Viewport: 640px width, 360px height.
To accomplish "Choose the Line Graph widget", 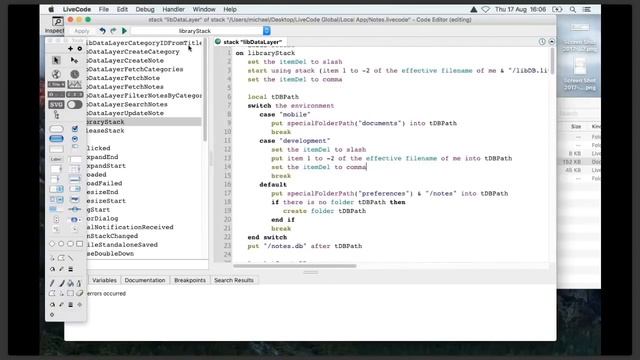I will 74,84.
